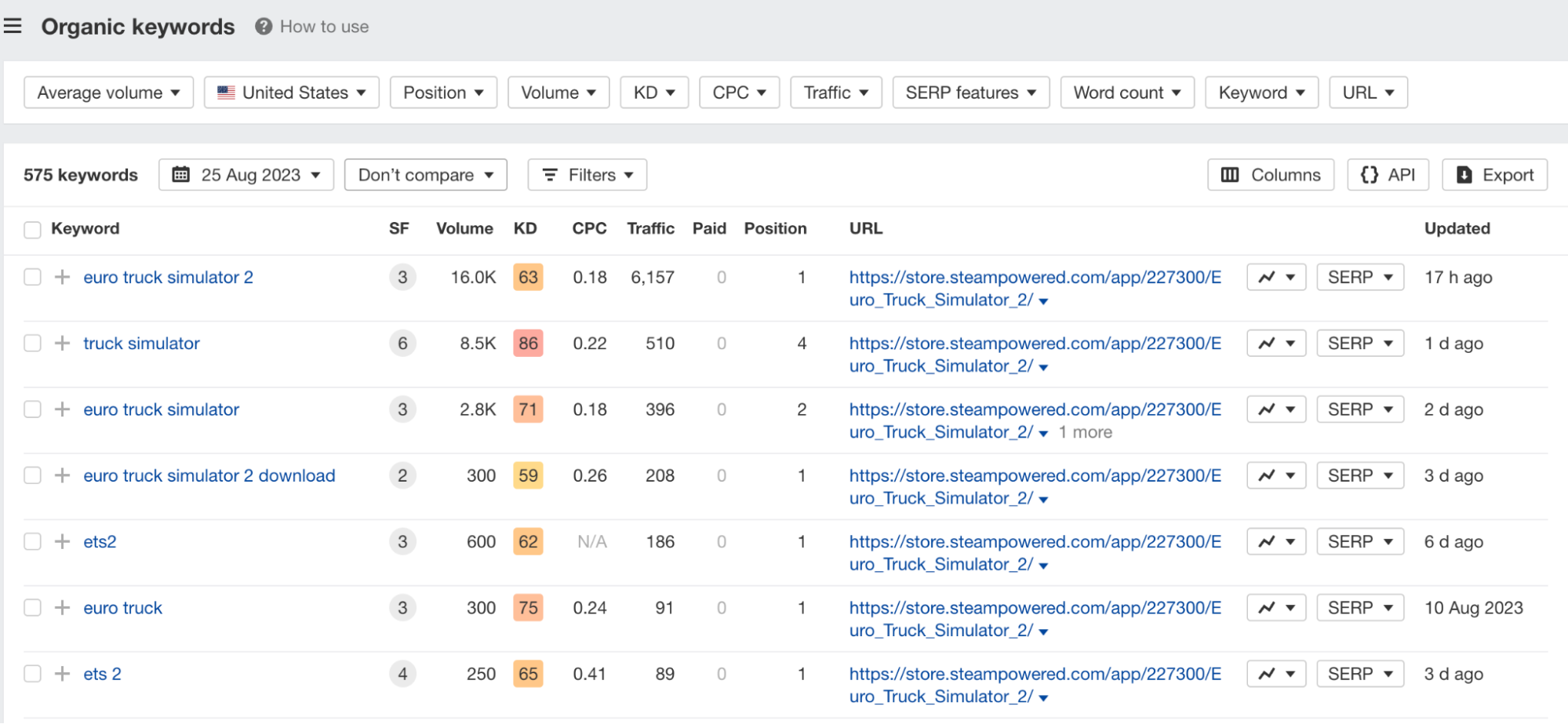The height and width of the screenshot is (724, 1568).
Task: Open the euro truck simulator 2 keyword link
Action: click(x=168, y=277)
